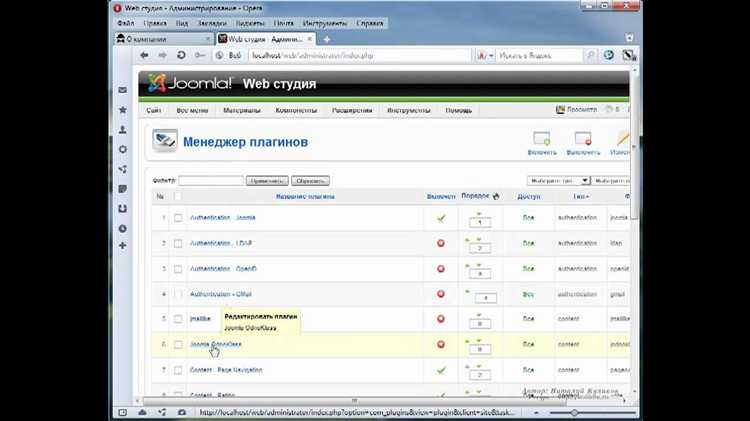The height and width of the screenshot is (421, 750).
Task: Open the closed tabs trash button
Action: pos(629,38)
